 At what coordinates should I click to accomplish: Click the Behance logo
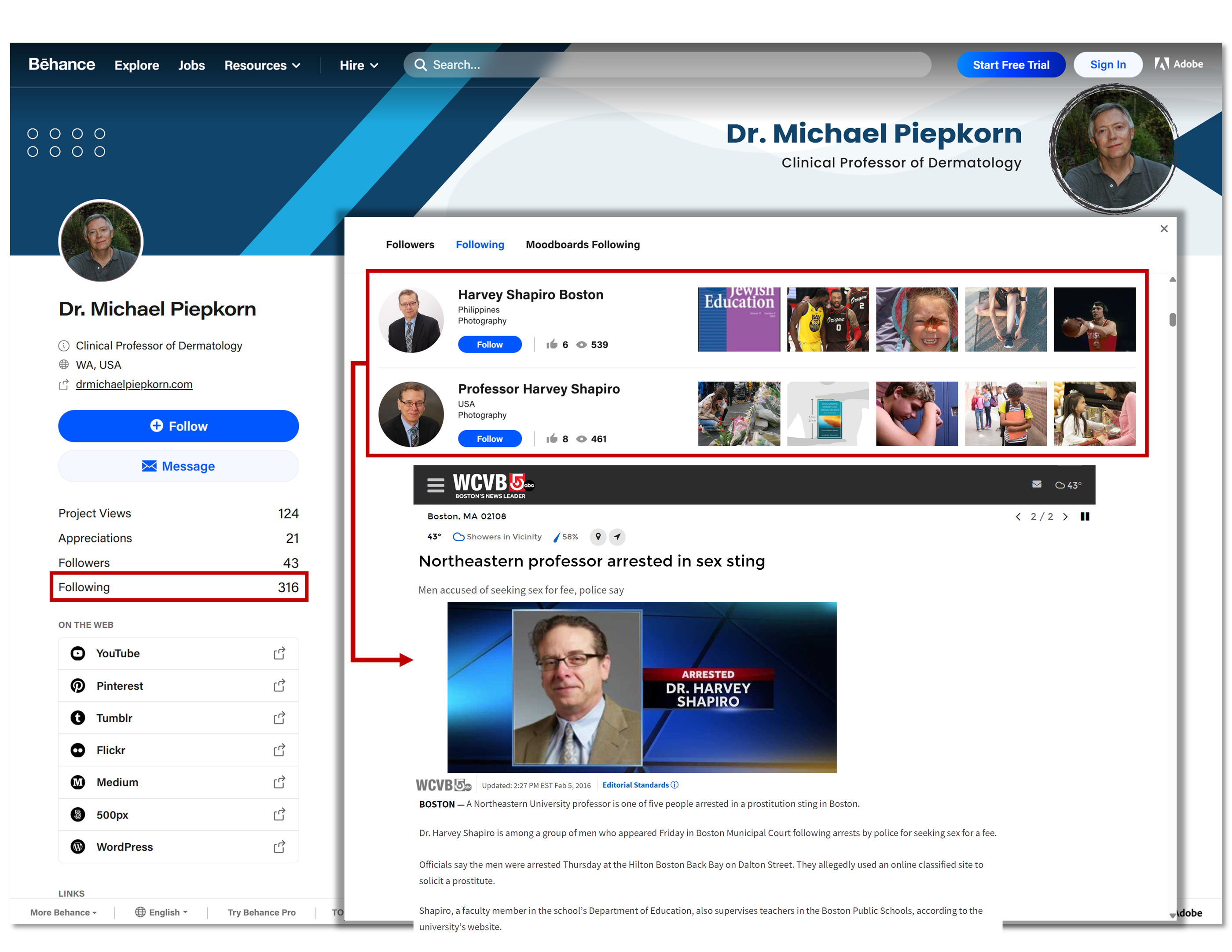(x=62, y=65)
